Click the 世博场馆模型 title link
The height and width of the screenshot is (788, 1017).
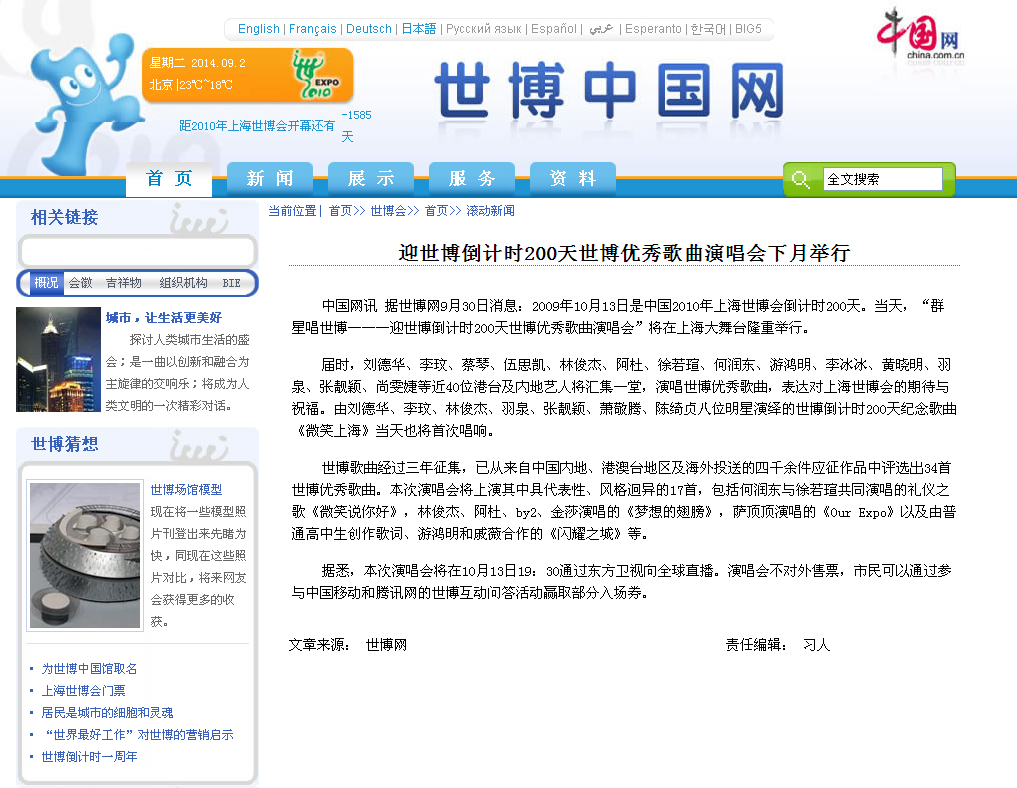186,490
